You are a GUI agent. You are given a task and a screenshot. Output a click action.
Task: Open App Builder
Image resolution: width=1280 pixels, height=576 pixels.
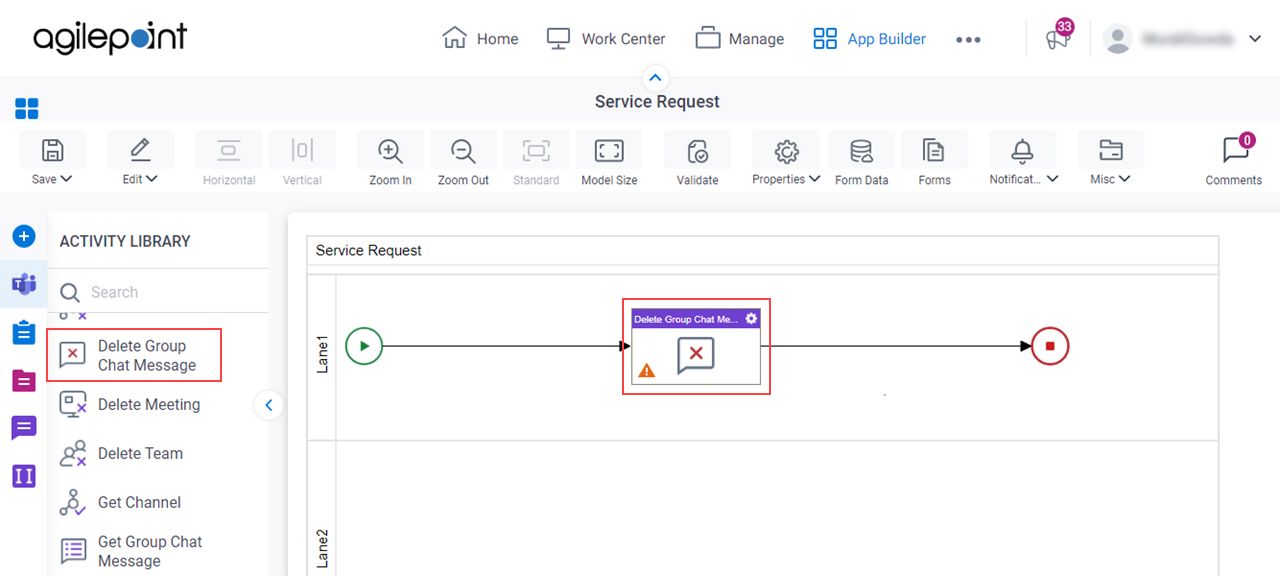869,38
